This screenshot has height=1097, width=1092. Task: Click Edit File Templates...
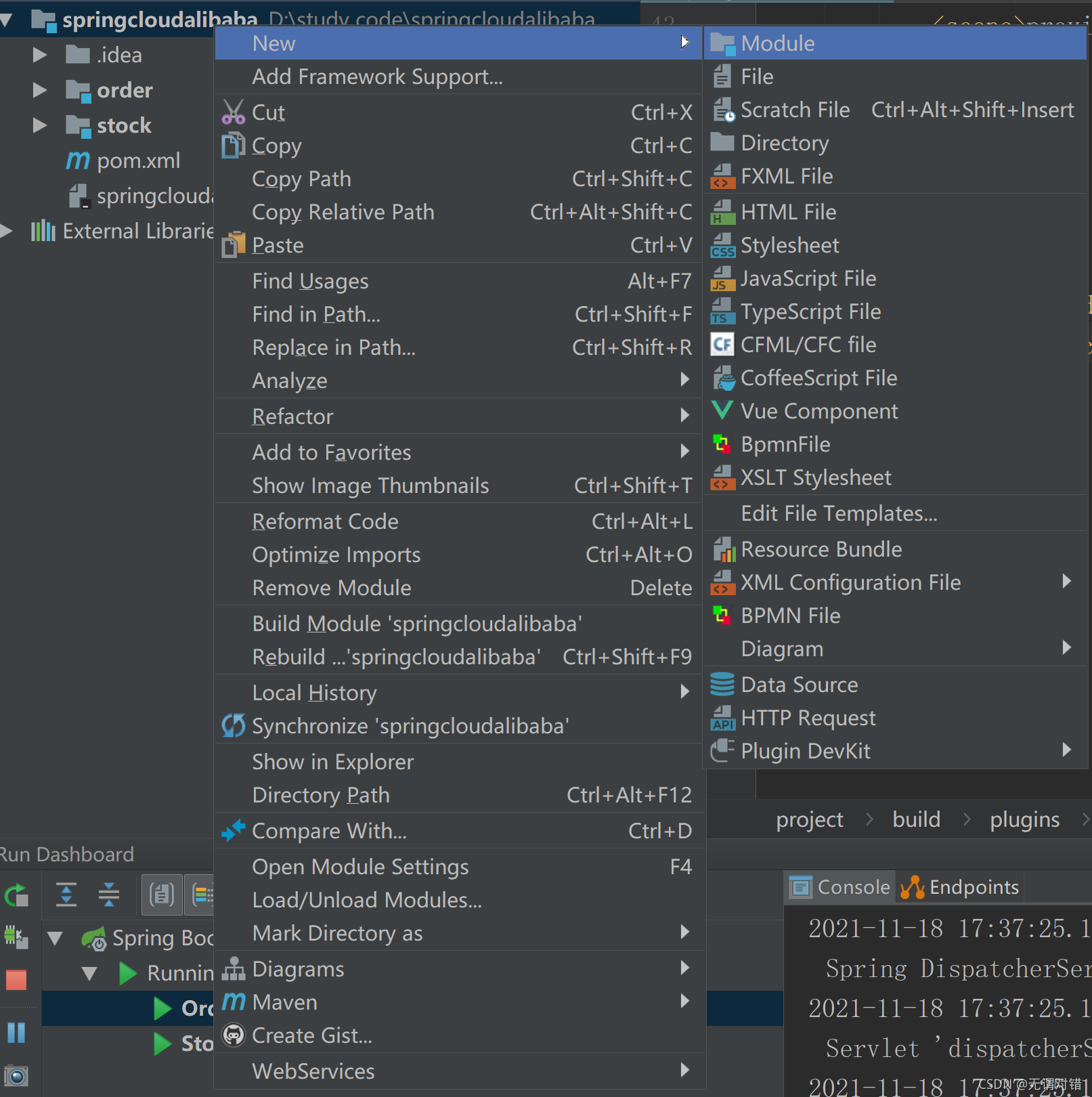click(895, 513)
